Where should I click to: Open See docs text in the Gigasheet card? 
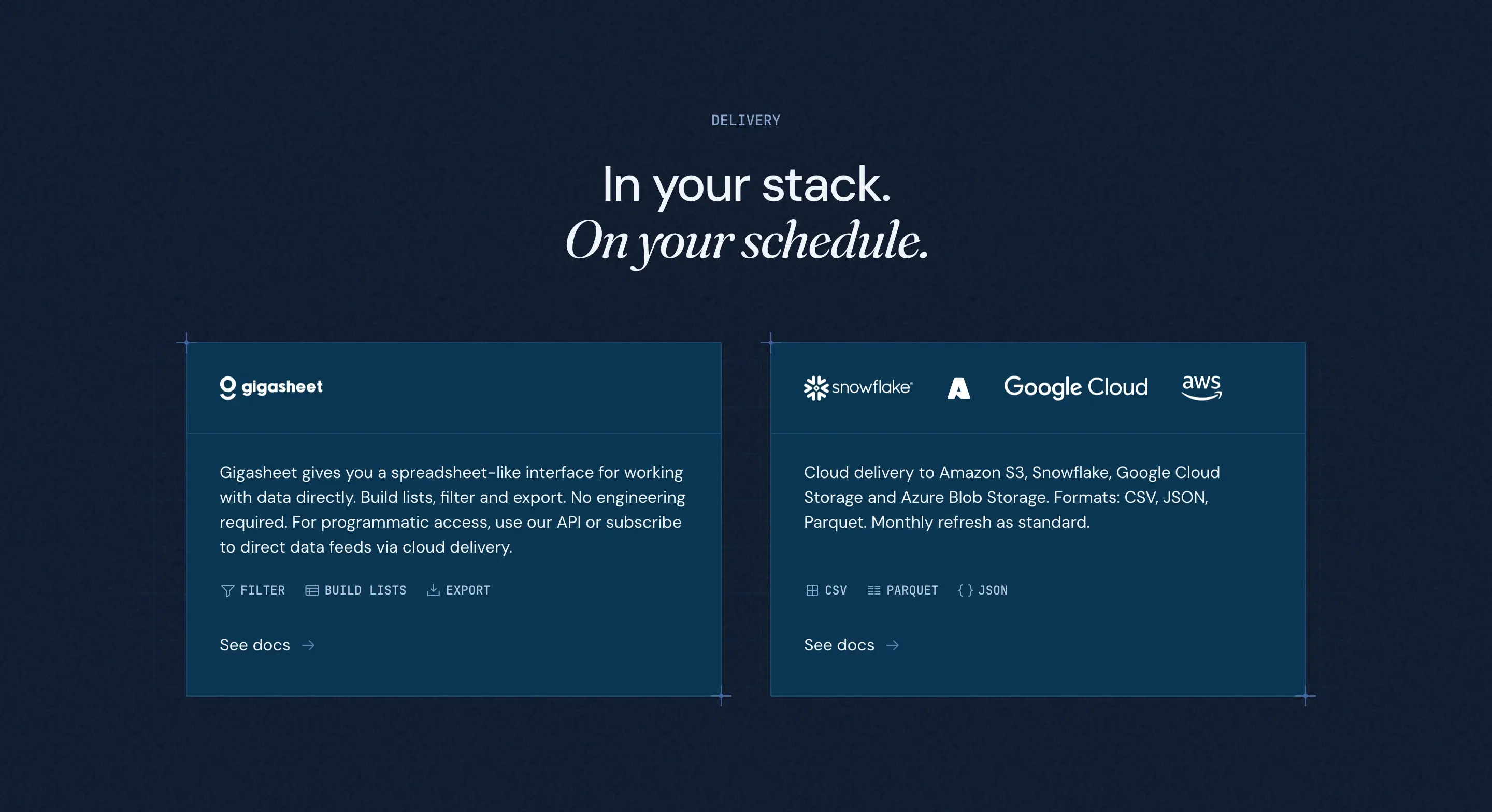[x=255, y=645]
